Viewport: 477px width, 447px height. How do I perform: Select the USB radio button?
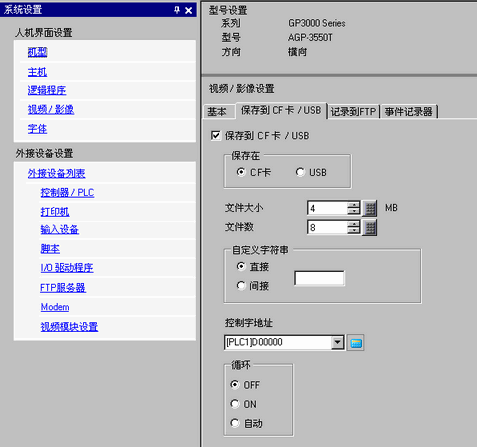coord(300,172)
